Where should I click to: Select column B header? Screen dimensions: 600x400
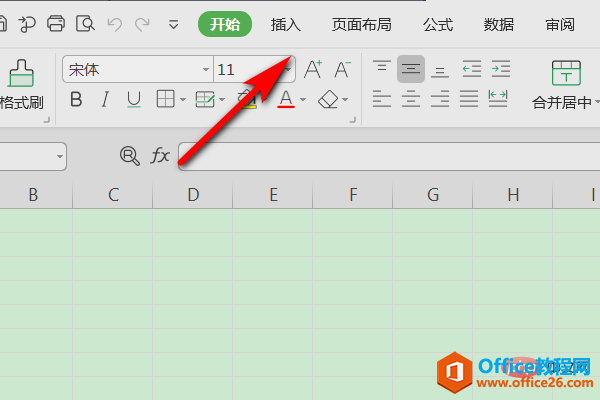click(34, 195)
